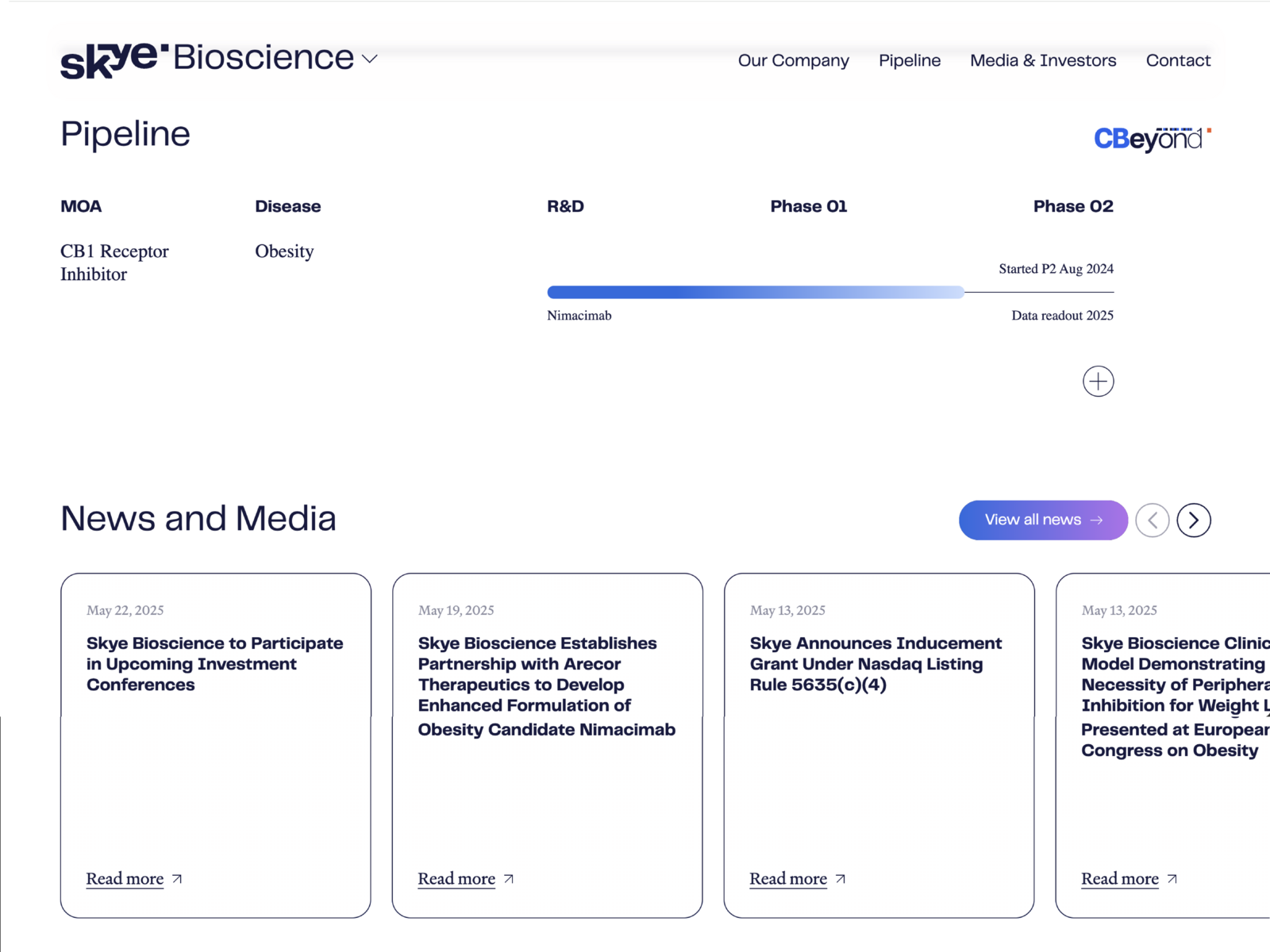Go to the Contact page
Screen dimensions: 1270x952
[x=1178, y=60]
